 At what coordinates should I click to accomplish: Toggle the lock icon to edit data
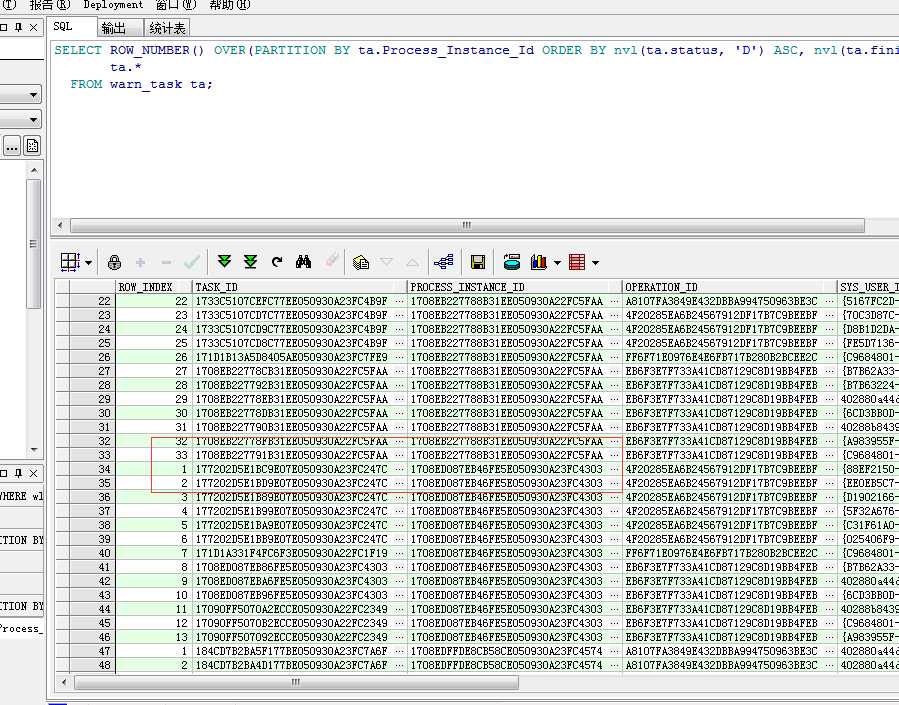(x=114, y=262)
